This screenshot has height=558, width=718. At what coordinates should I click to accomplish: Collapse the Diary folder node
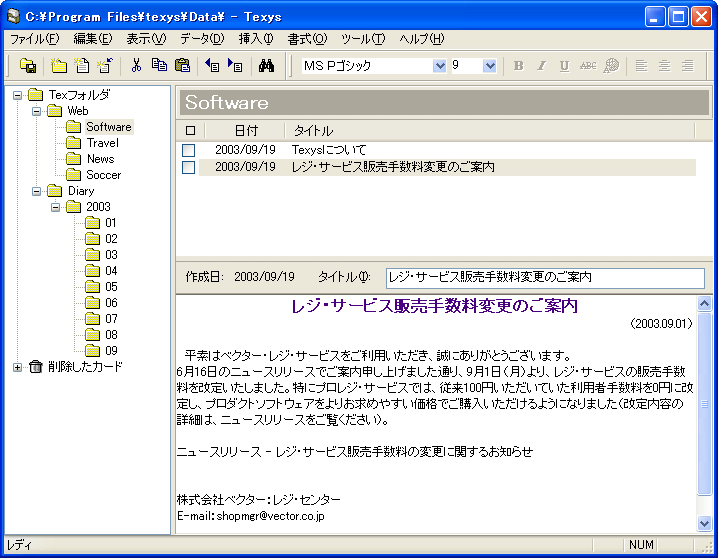click(36, 191)
